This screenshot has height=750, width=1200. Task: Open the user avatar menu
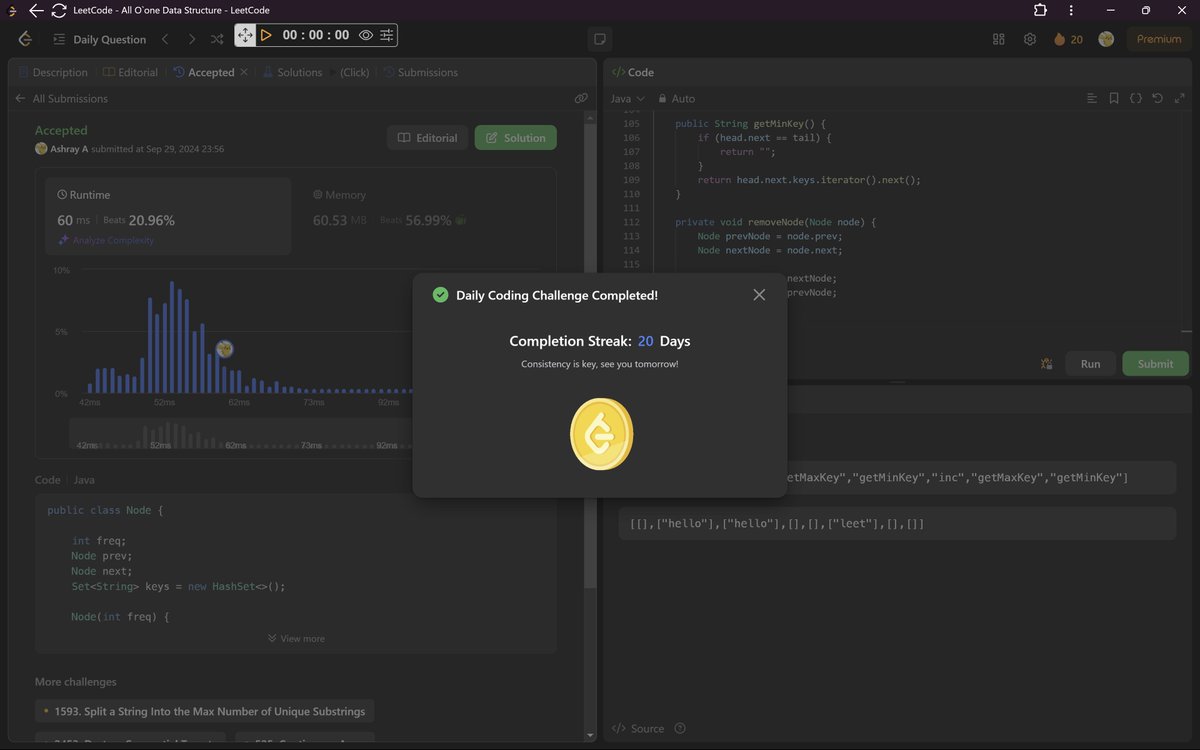pos(1106,39)
